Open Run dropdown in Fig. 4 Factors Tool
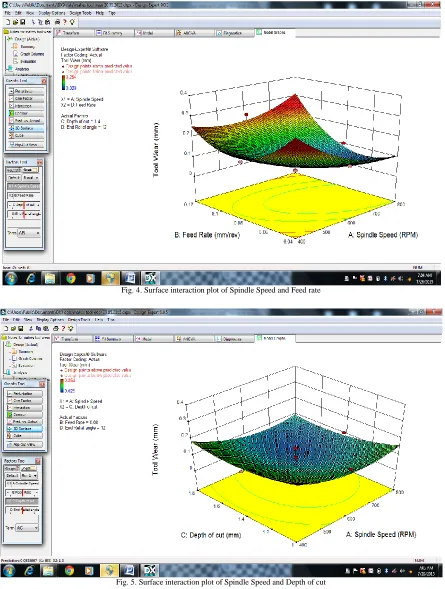Image resolution: width=445 pixels, height=589 pixels. tap(31, 178)
